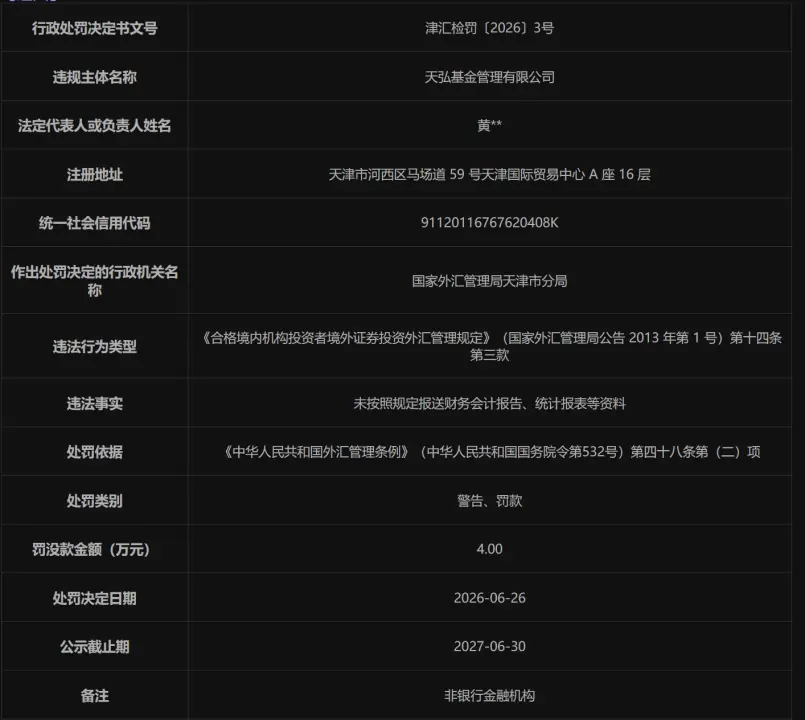Click penalty type 警告、罚款

click(489, 501)
